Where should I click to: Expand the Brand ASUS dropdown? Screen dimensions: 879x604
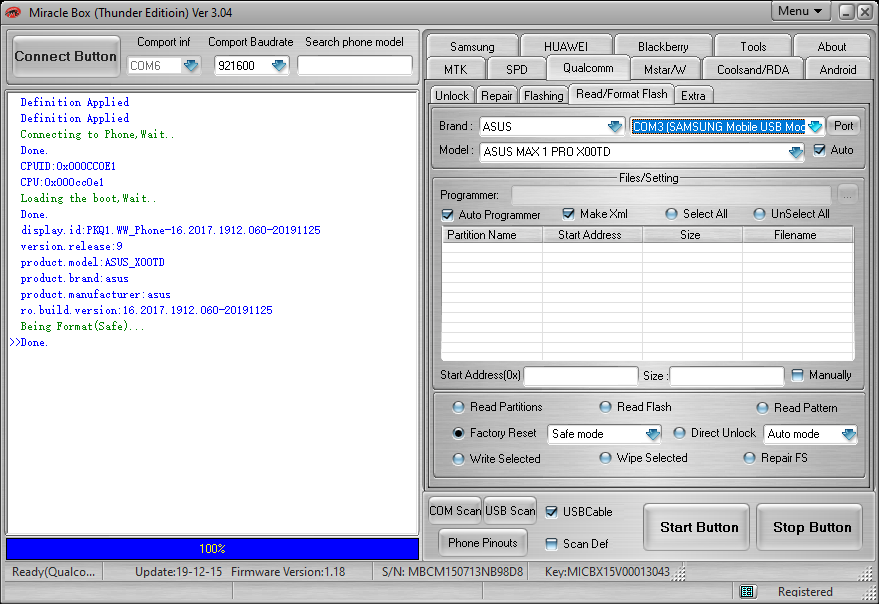(x=615, y=126)
